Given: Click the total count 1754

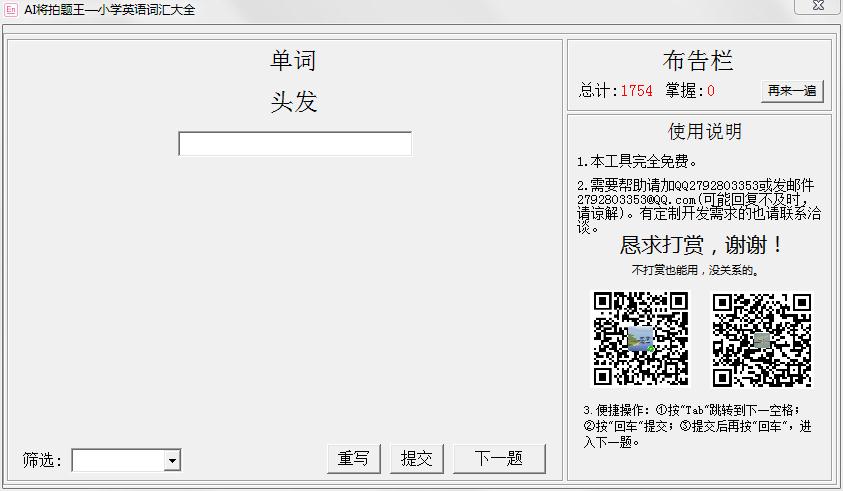Looking at the screenshot, I should coord(637,91).
